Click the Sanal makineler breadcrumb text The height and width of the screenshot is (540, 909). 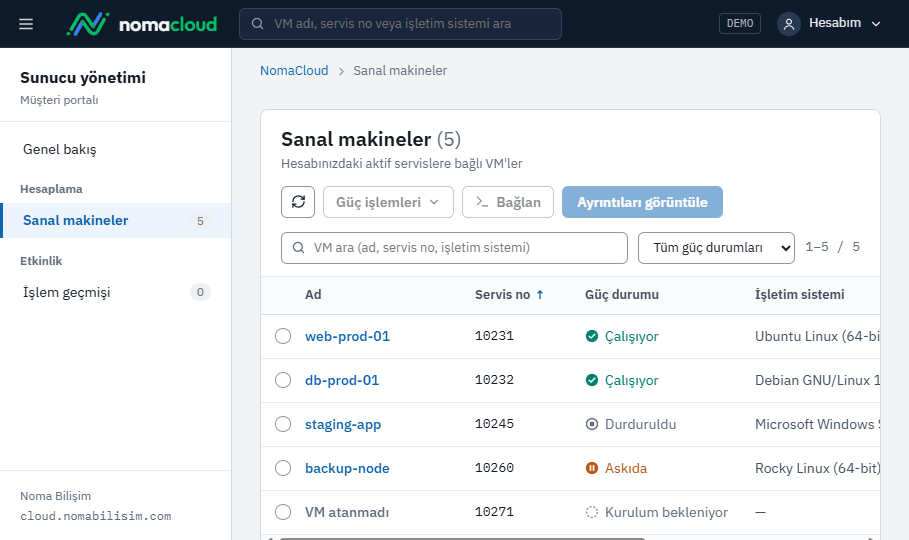pos(400,71)
